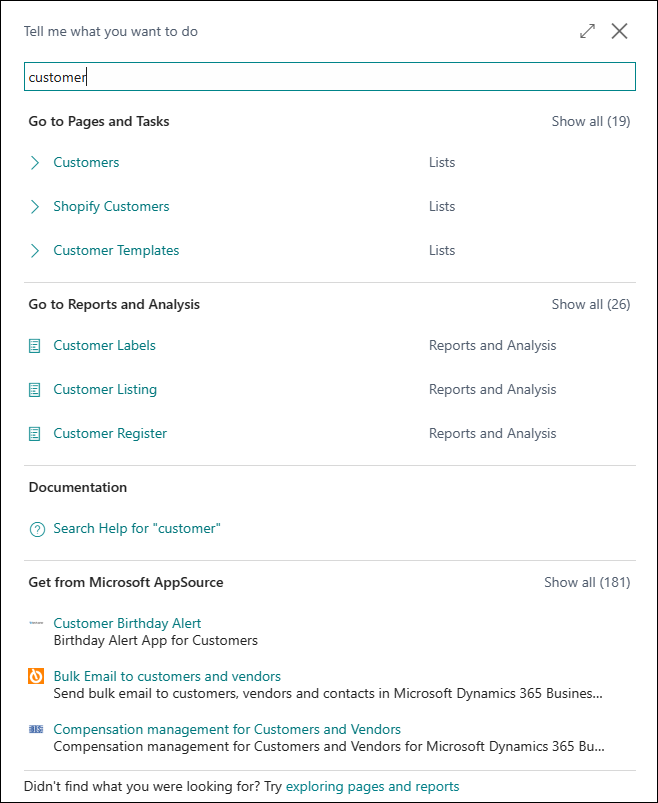This screenshot has width=658, height=803.
Task: Click the chevron beside Customers
Action: click(35, 163)
